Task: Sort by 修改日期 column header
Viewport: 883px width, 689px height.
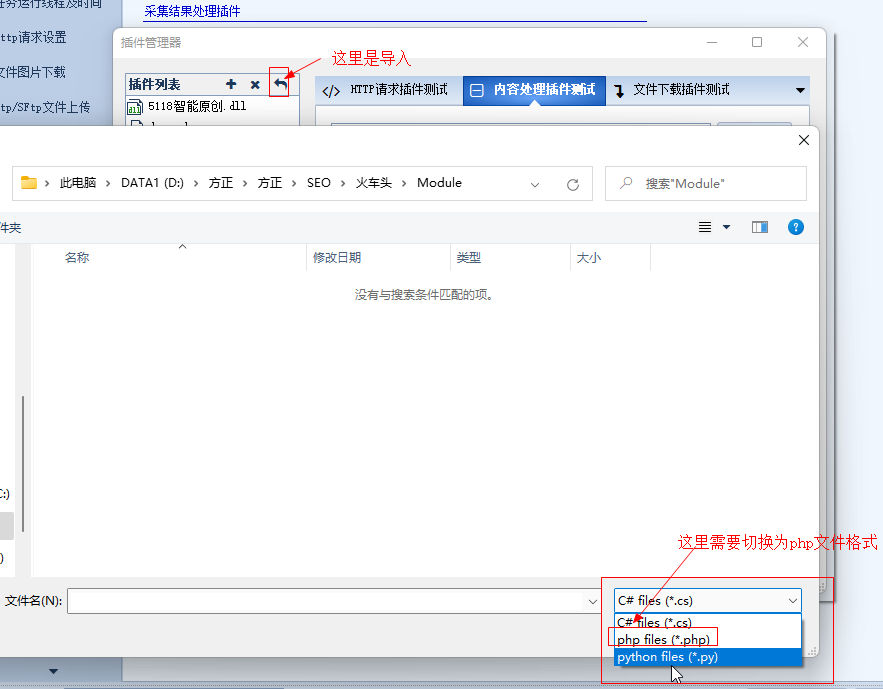Action: [x=337, y=258]
